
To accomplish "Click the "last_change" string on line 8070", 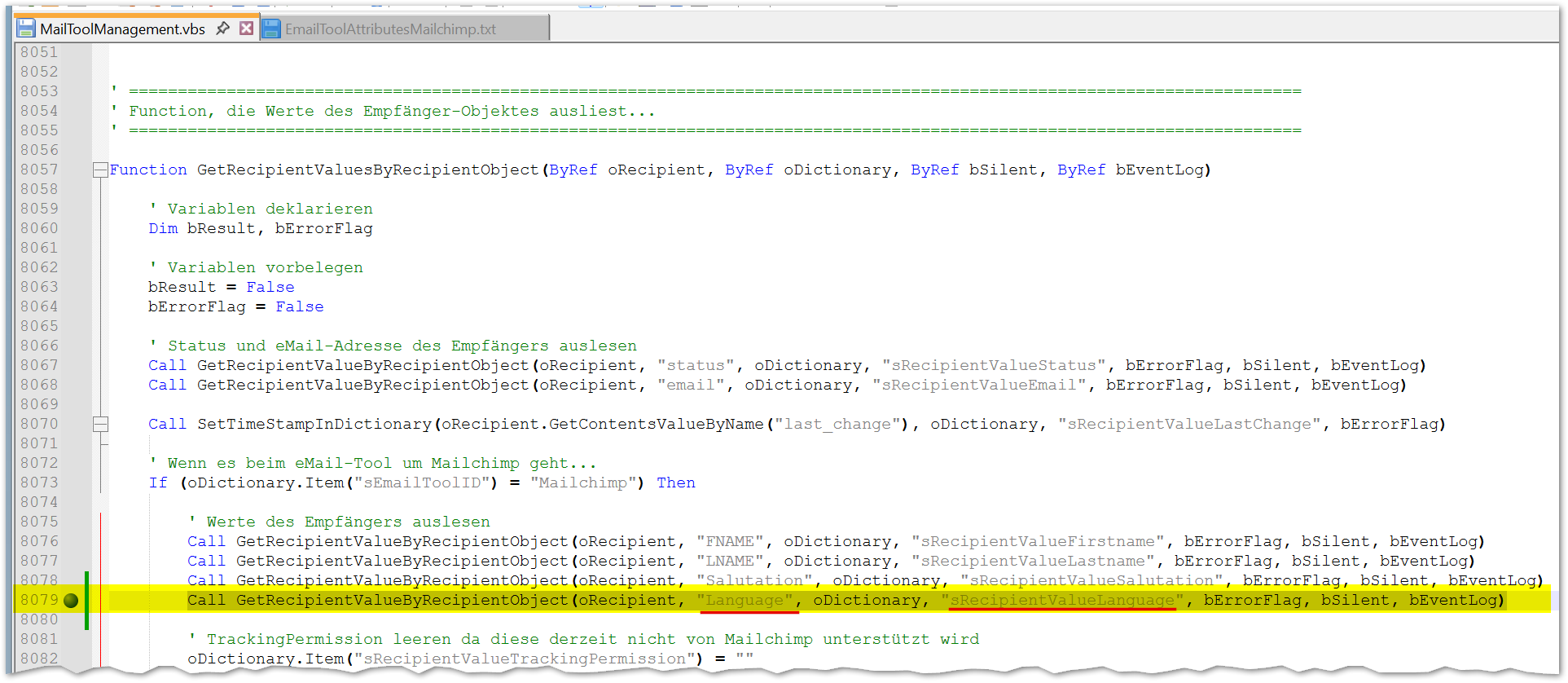I will (x=837, y=424).
